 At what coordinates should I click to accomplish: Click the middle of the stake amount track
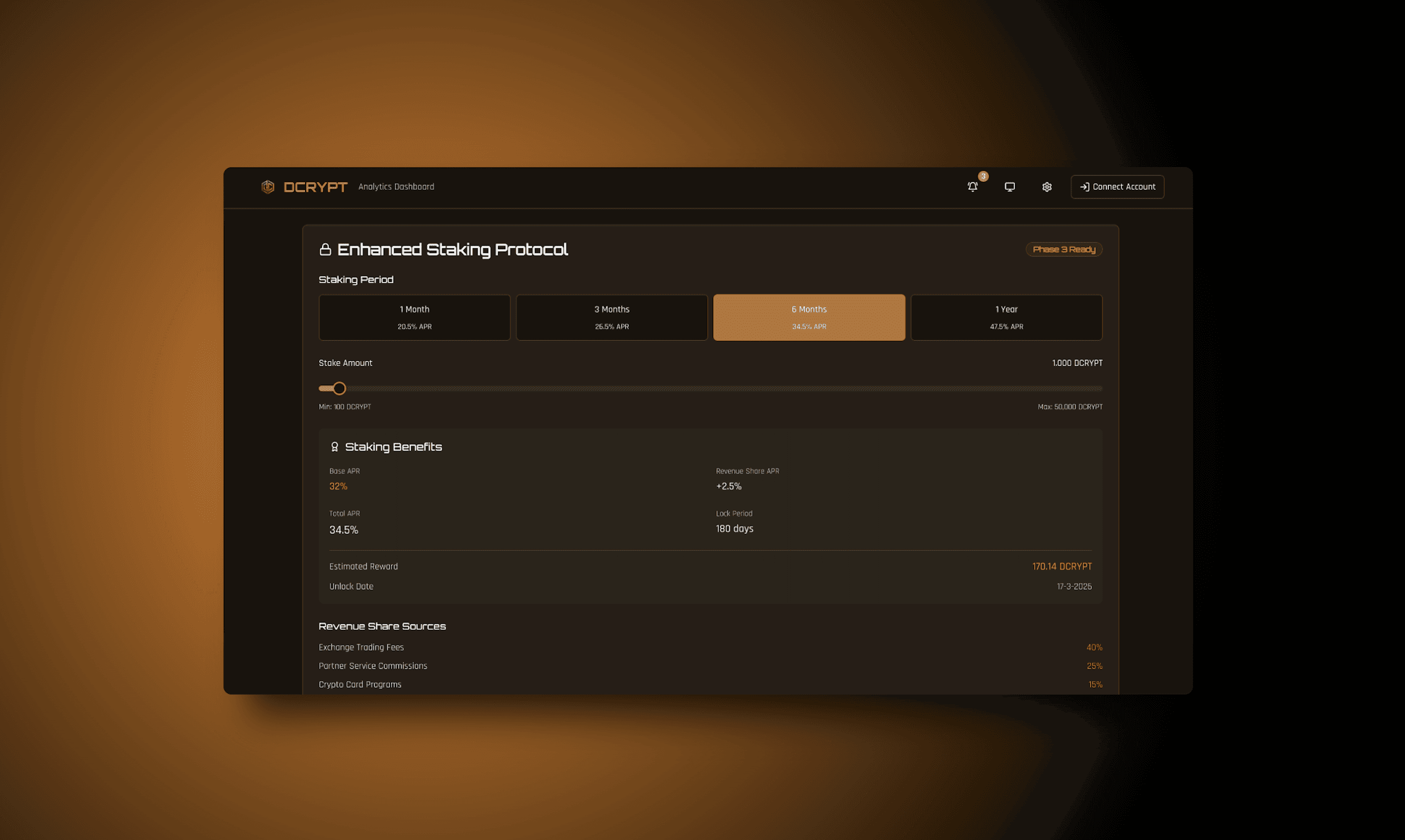click(710, 388)
